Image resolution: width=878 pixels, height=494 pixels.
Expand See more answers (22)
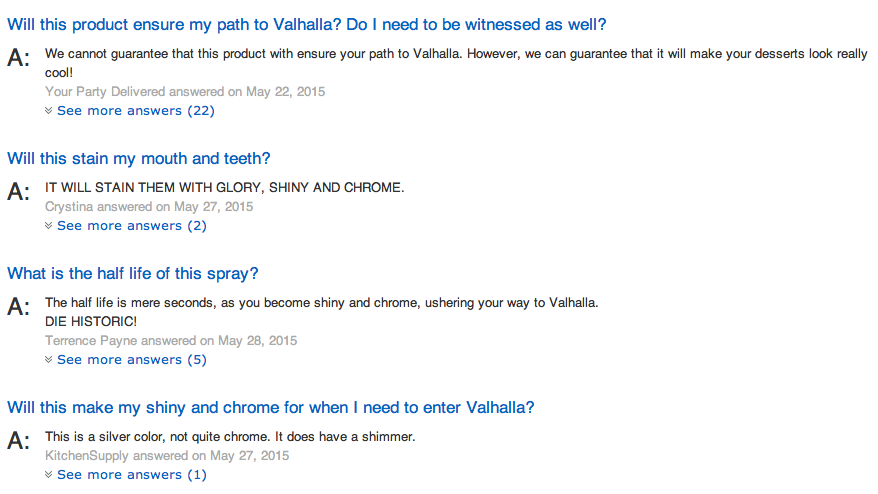tap(136, 111)
